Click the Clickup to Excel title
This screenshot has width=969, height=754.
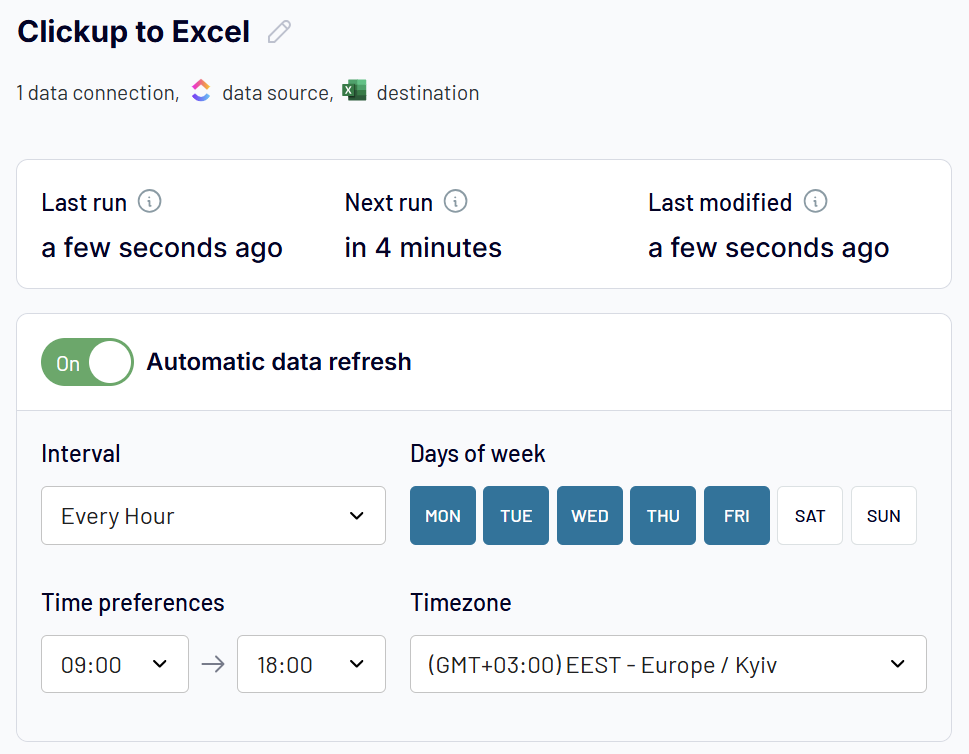click(133, 32)
